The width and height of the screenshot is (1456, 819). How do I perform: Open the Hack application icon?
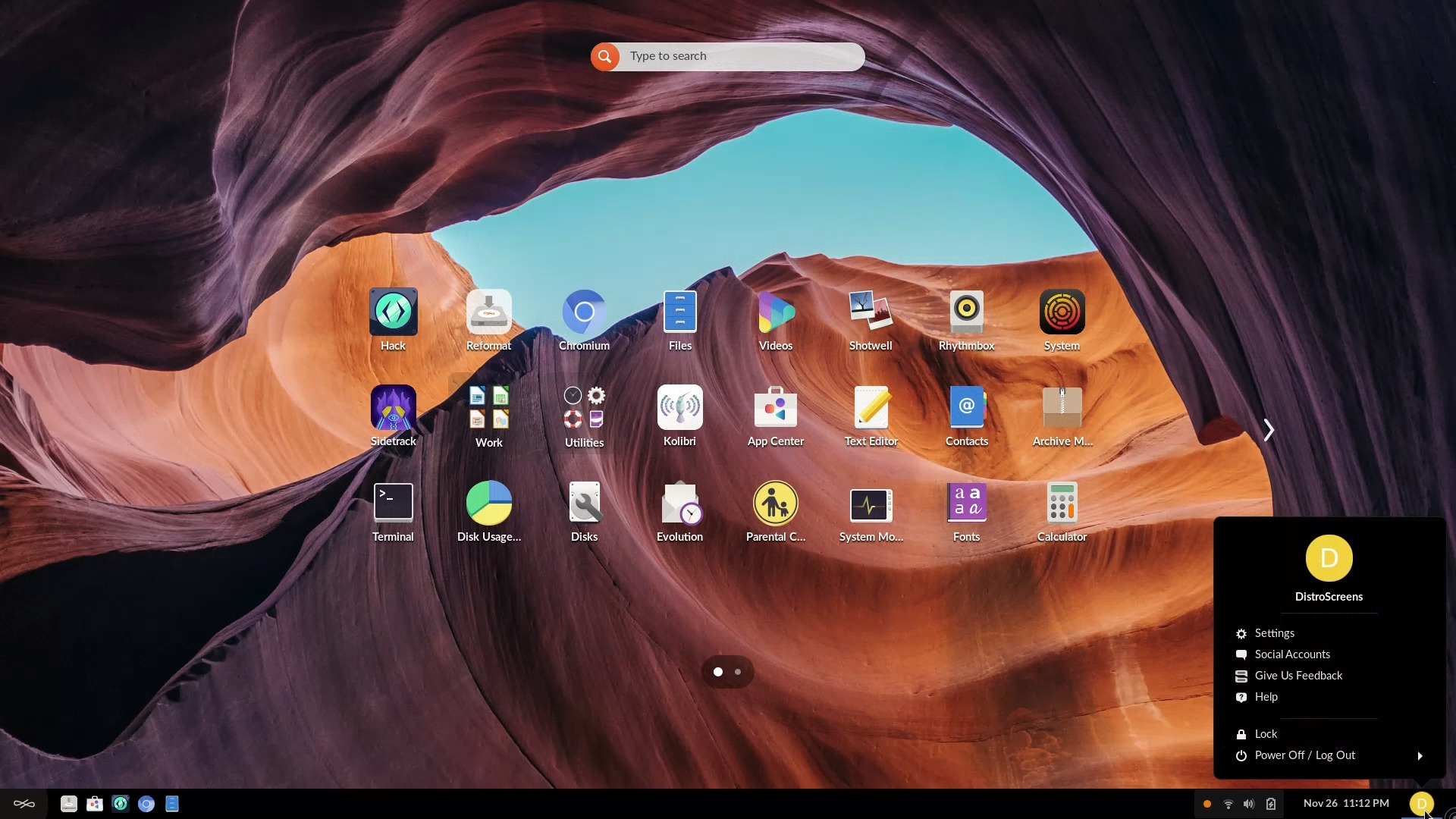pyautogui.click(x=393, y=312)
